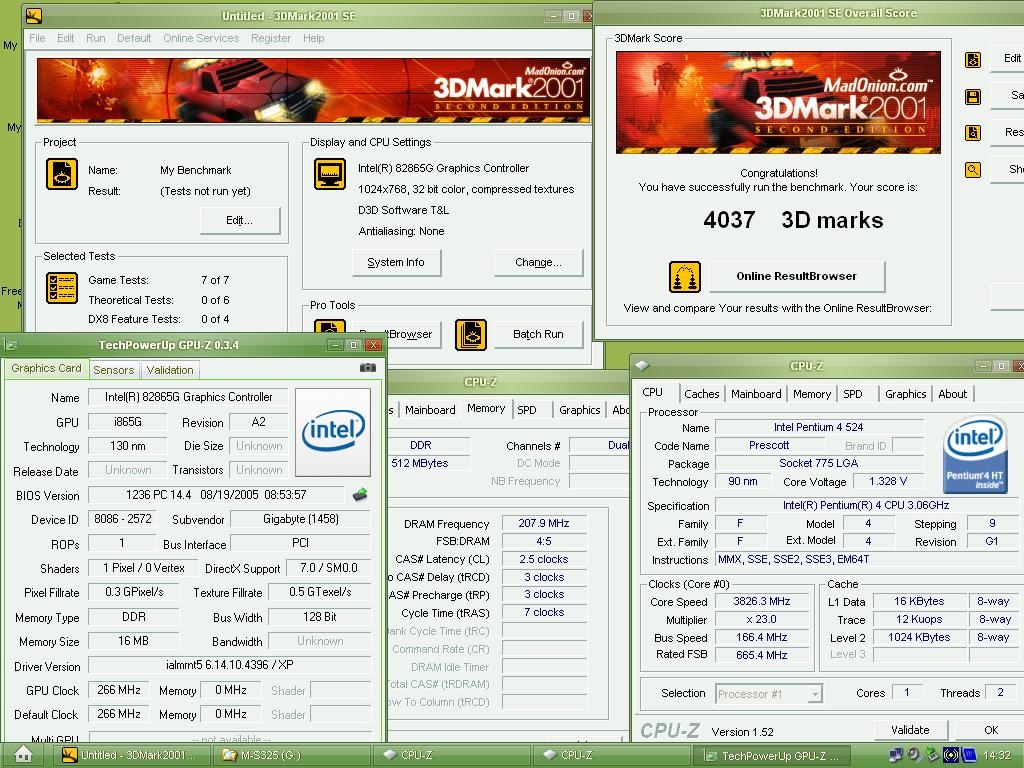Image resolution: width=1024 pixels, height=768 pixels.
Task: Open the Processor #1 selection dropdown in CPU-Z
Action: click(x=769, y=694)
